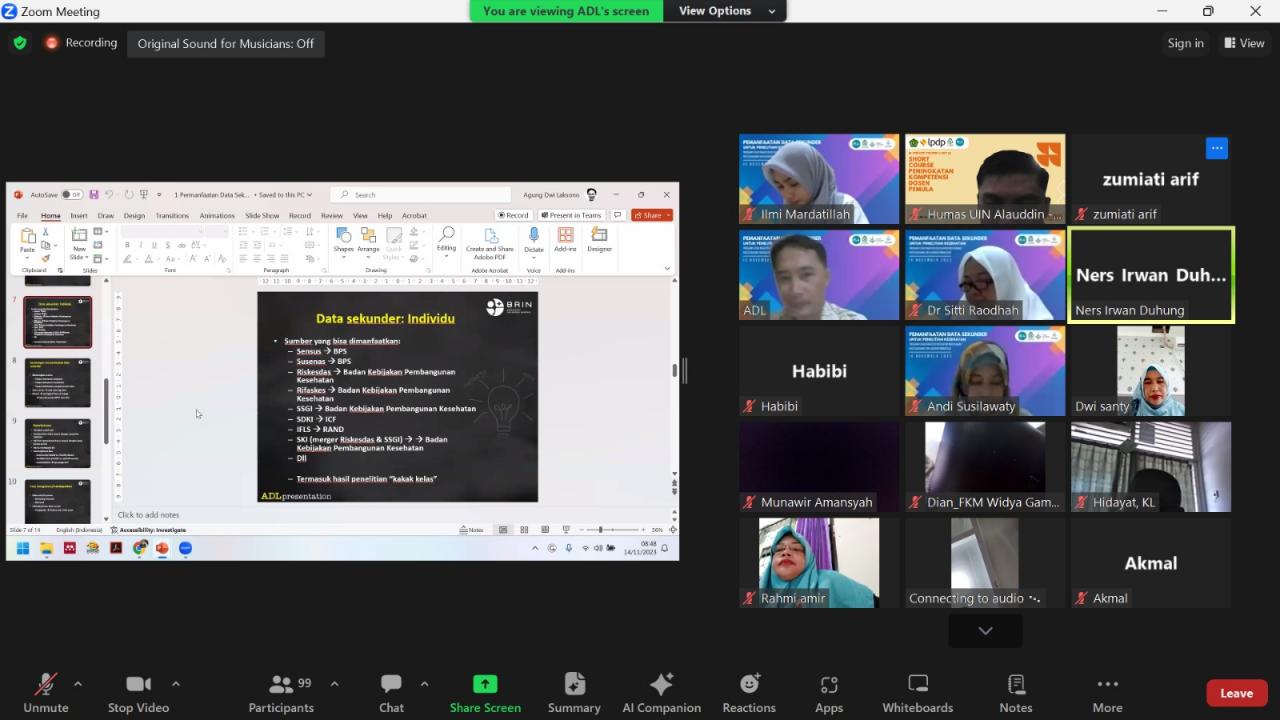Expand audio settings arrow next to Unmute
1280x720 pixels.
pyautogui.click(x=78, y=684)
